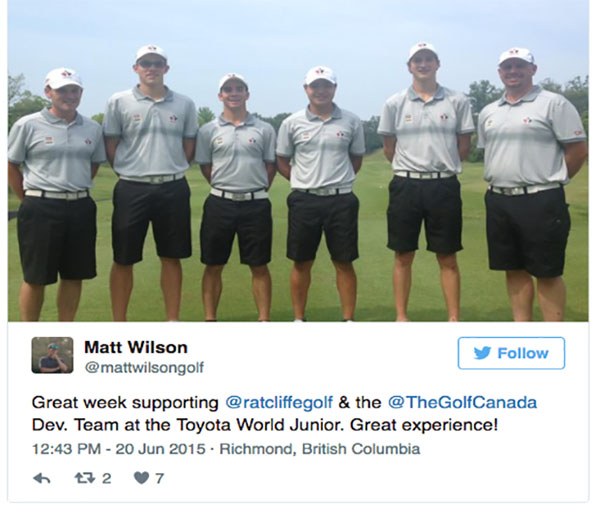This screenshot has height=512, width=600.
Task: Open Matt Wilson's profile avatar
Action: click(52, 355)
